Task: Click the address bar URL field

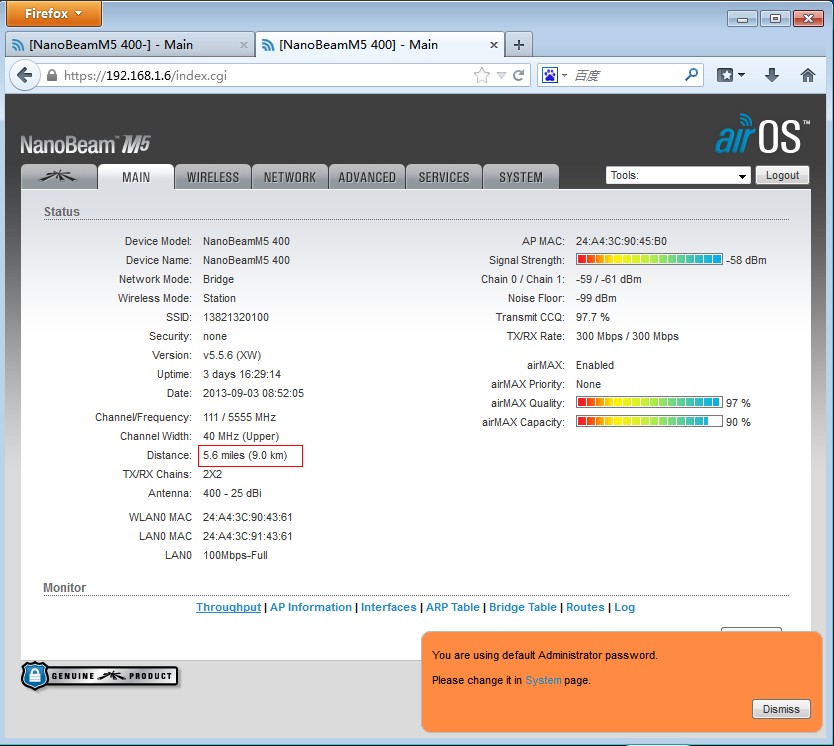Action: 266,76
